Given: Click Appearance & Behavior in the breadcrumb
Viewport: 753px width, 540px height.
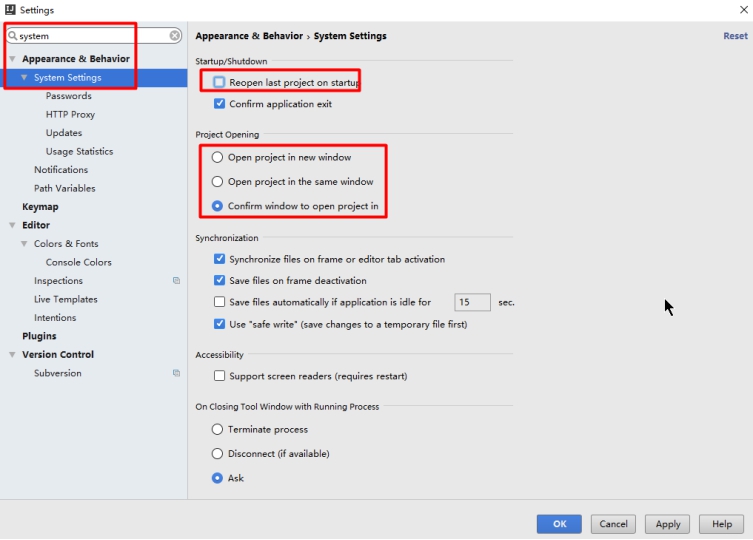Looking at the screenshot, I should 249,36.
